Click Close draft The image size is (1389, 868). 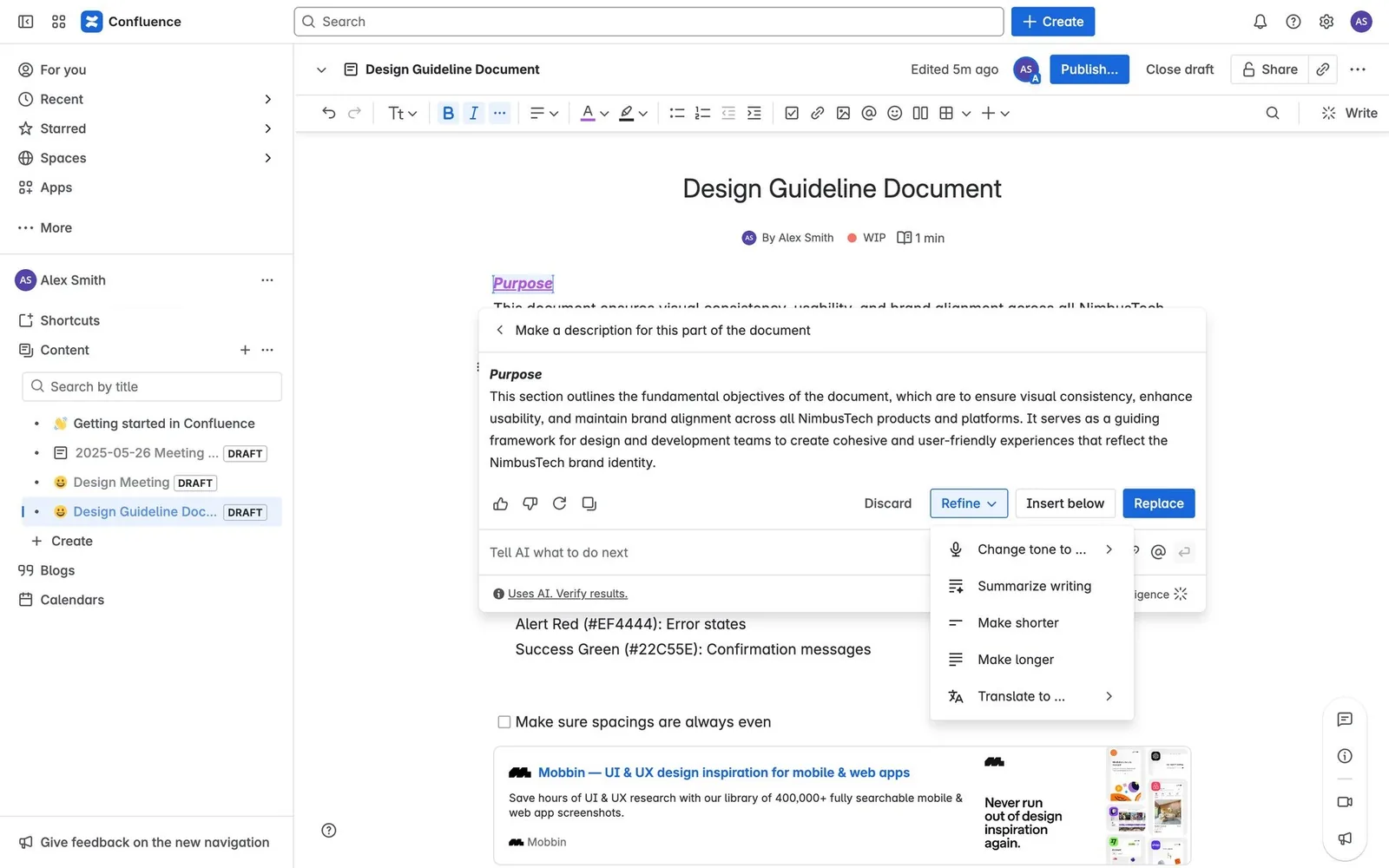1180,69
